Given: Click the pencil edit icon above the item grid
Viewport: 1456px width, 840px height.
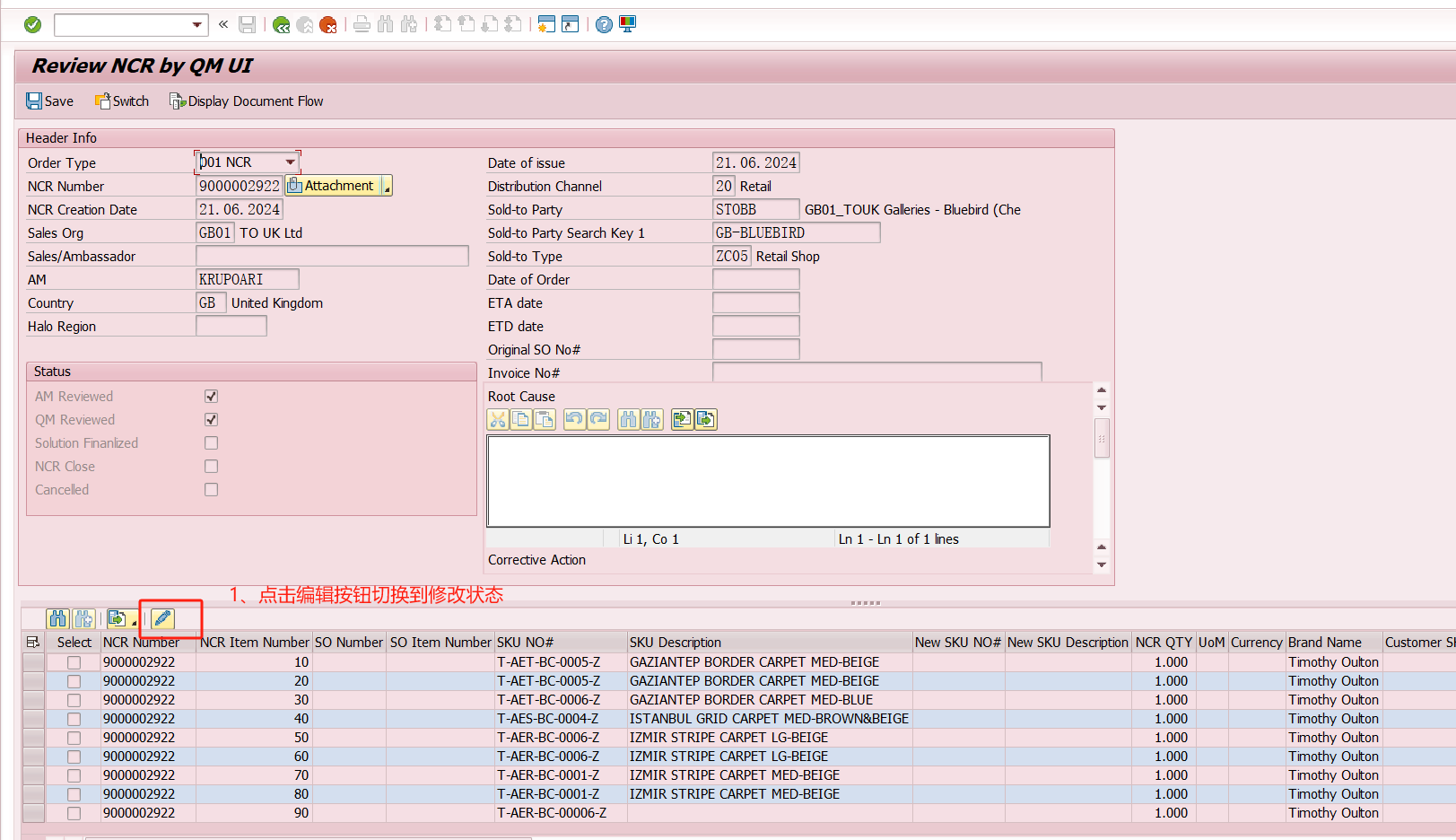Looking at the screenshot, I should coord(162,618).
